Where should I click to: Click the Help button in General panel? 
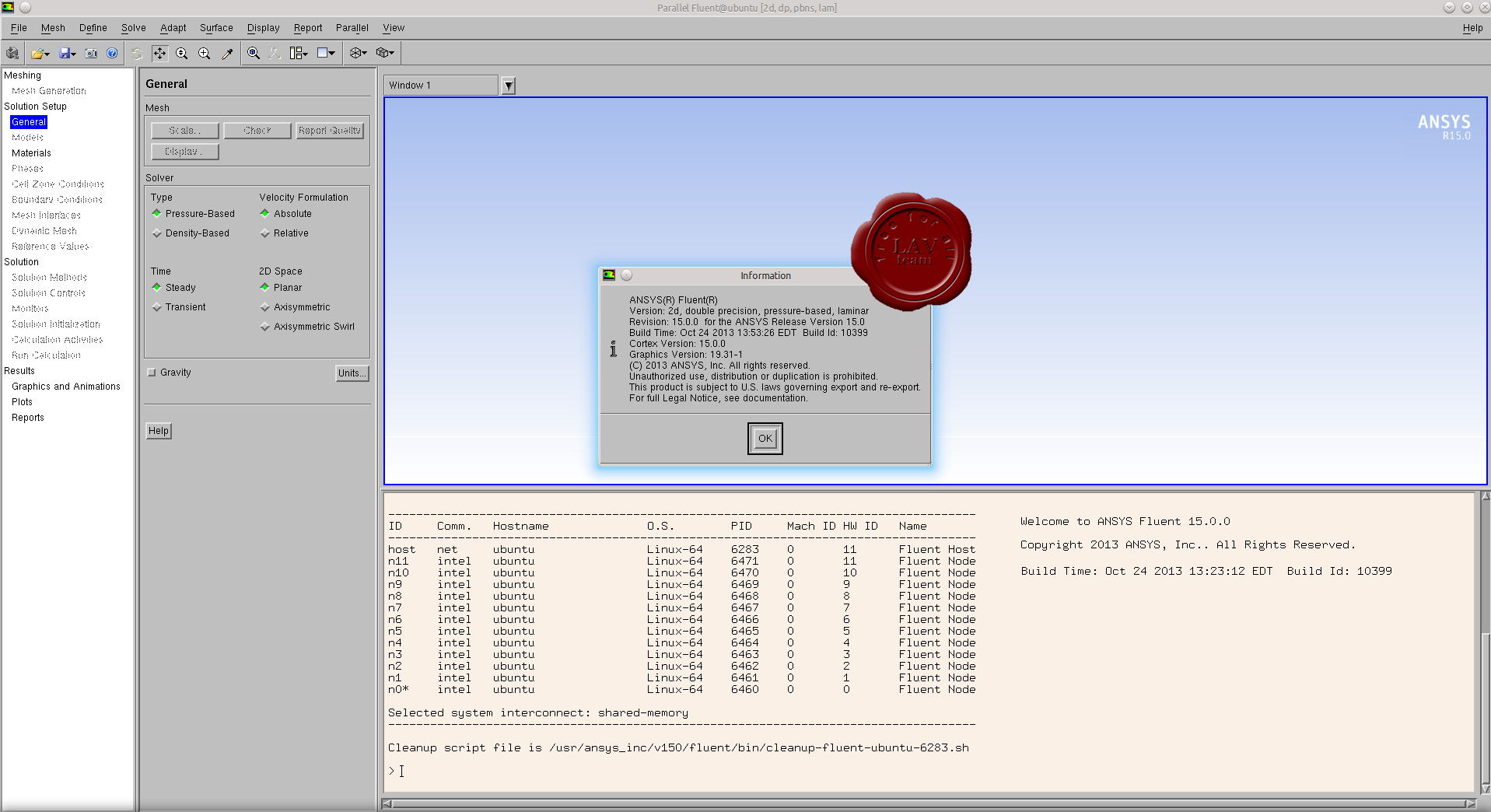click(x=159, y=431)
